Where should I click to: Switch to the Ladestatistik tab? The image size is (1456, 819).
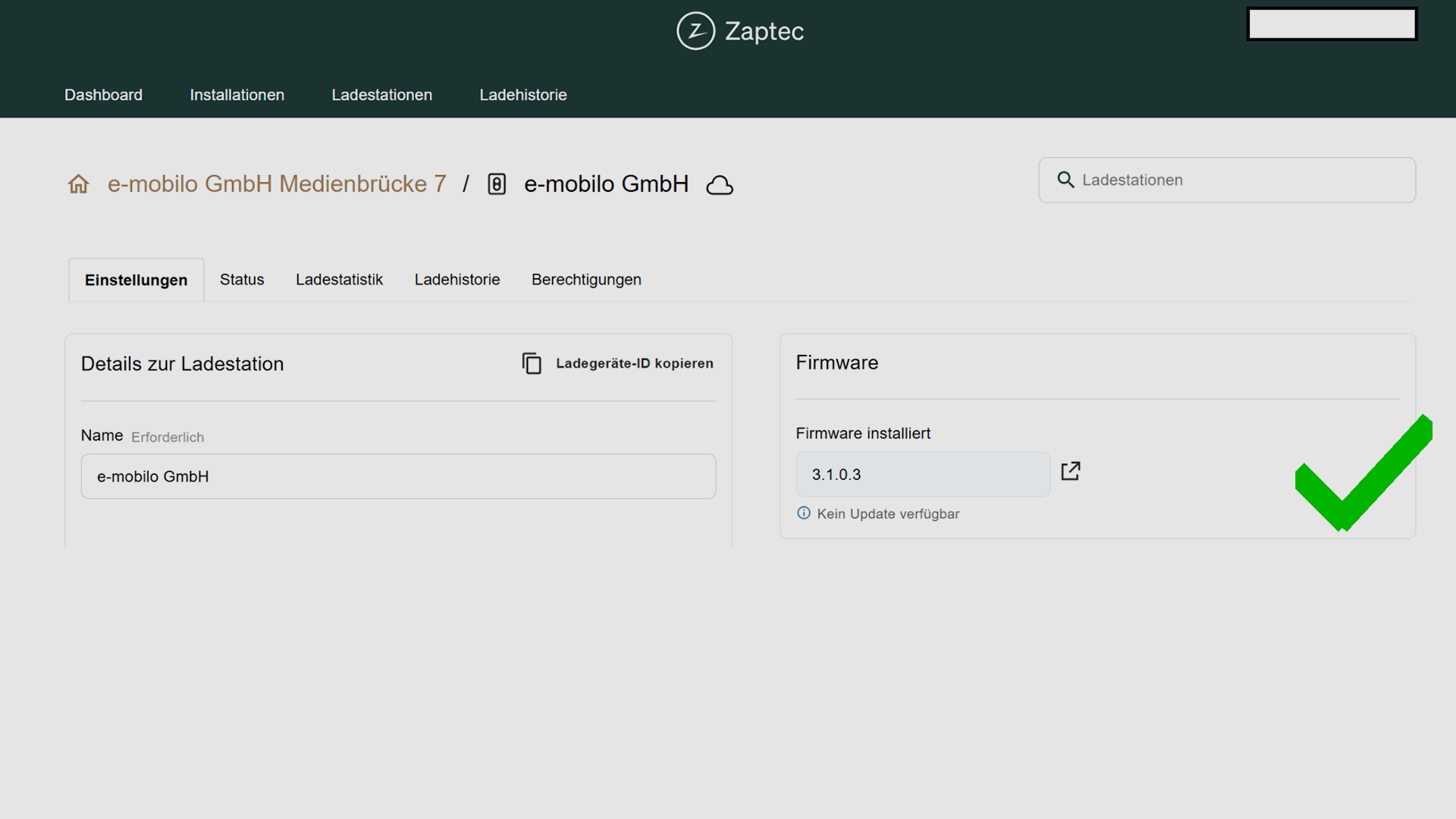[x=340, y=280]
